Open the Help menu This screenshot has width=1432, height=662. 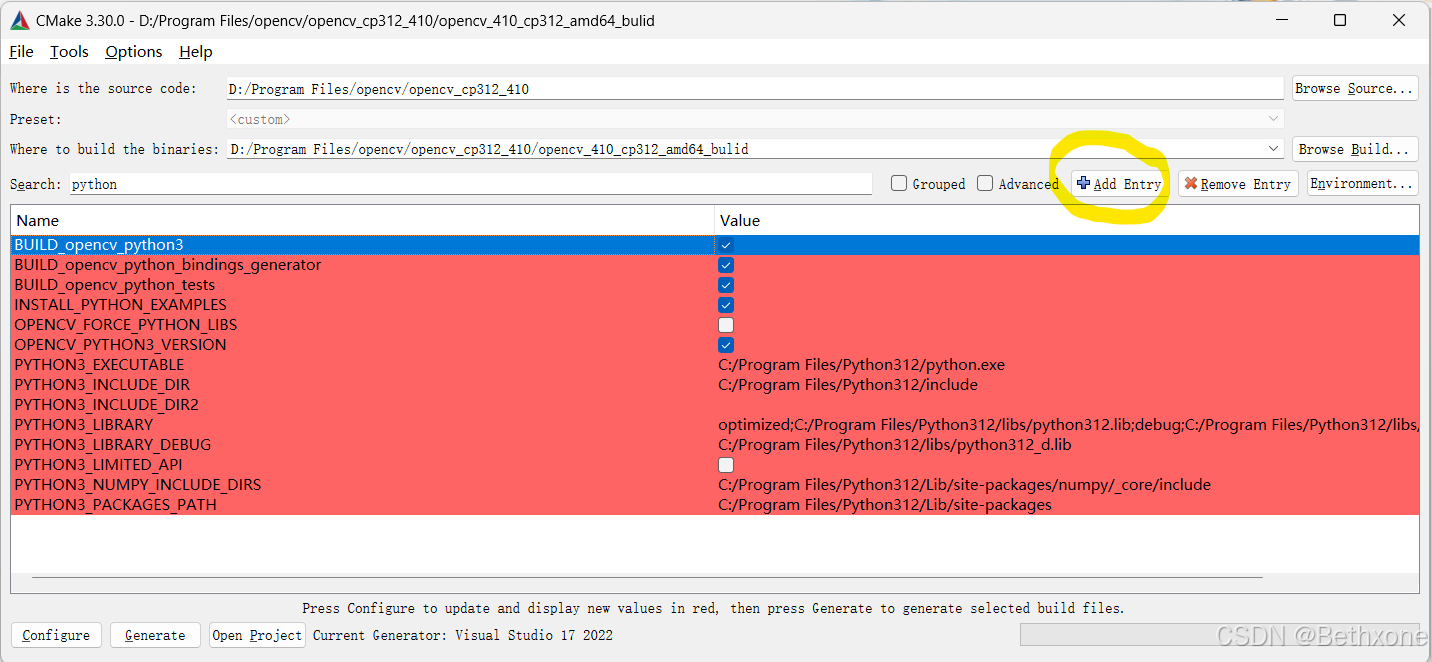[196, 52]
